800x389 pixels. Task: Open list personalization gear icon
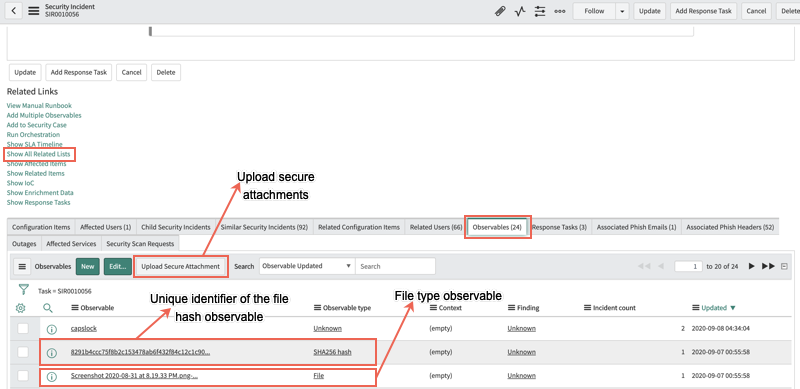pos(21,308)
